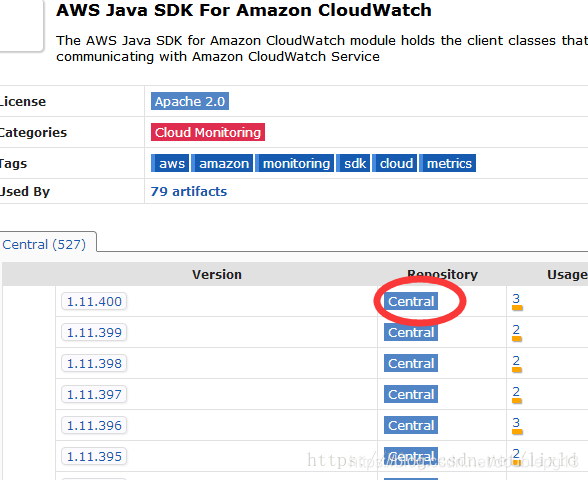Click Central repository for version 1.11.400
588x480 pixels.
coord(411,301)
